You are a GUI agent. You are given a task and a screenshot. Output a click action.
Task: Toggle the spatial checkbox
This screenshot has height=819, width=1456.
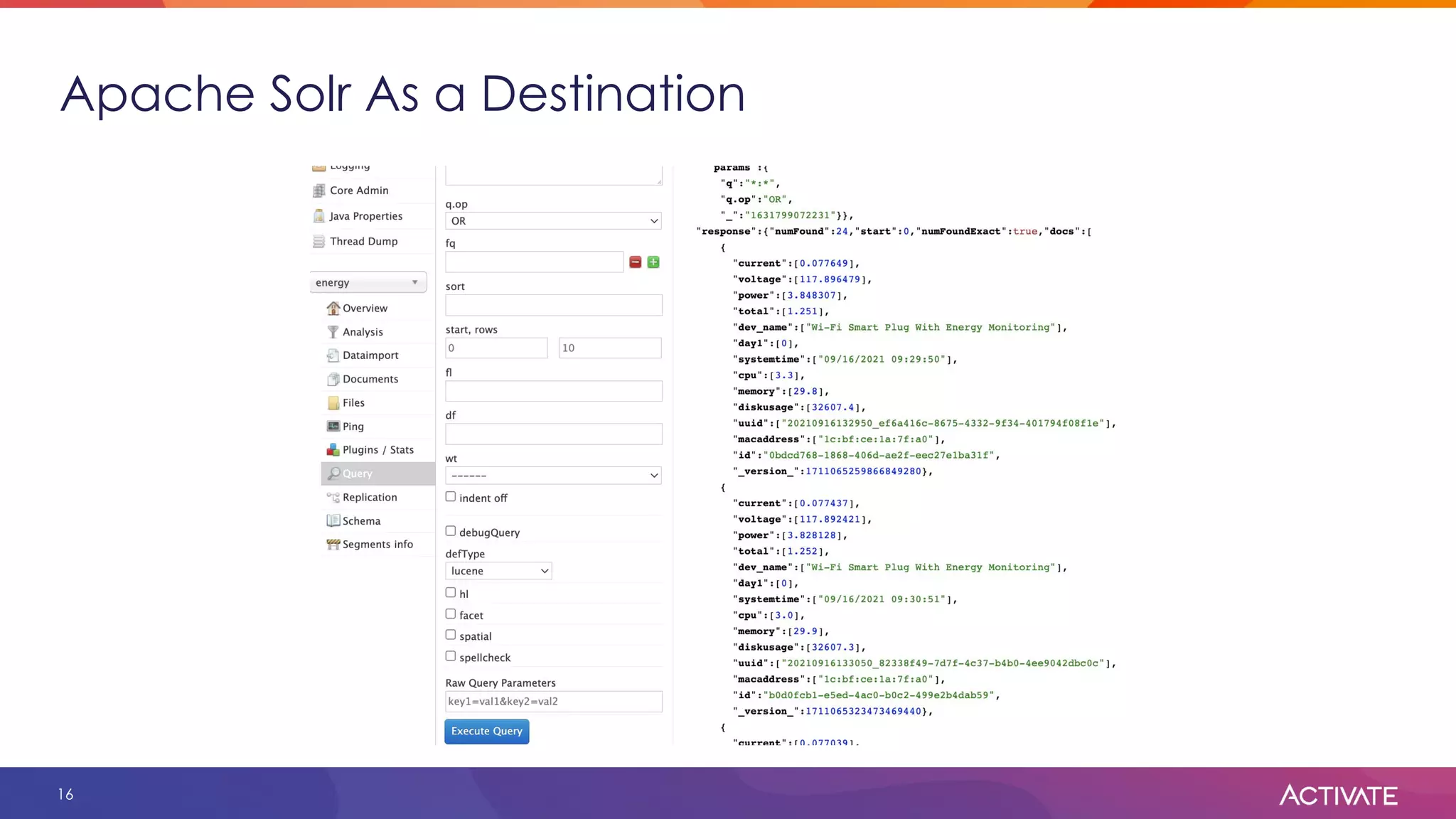451,635
